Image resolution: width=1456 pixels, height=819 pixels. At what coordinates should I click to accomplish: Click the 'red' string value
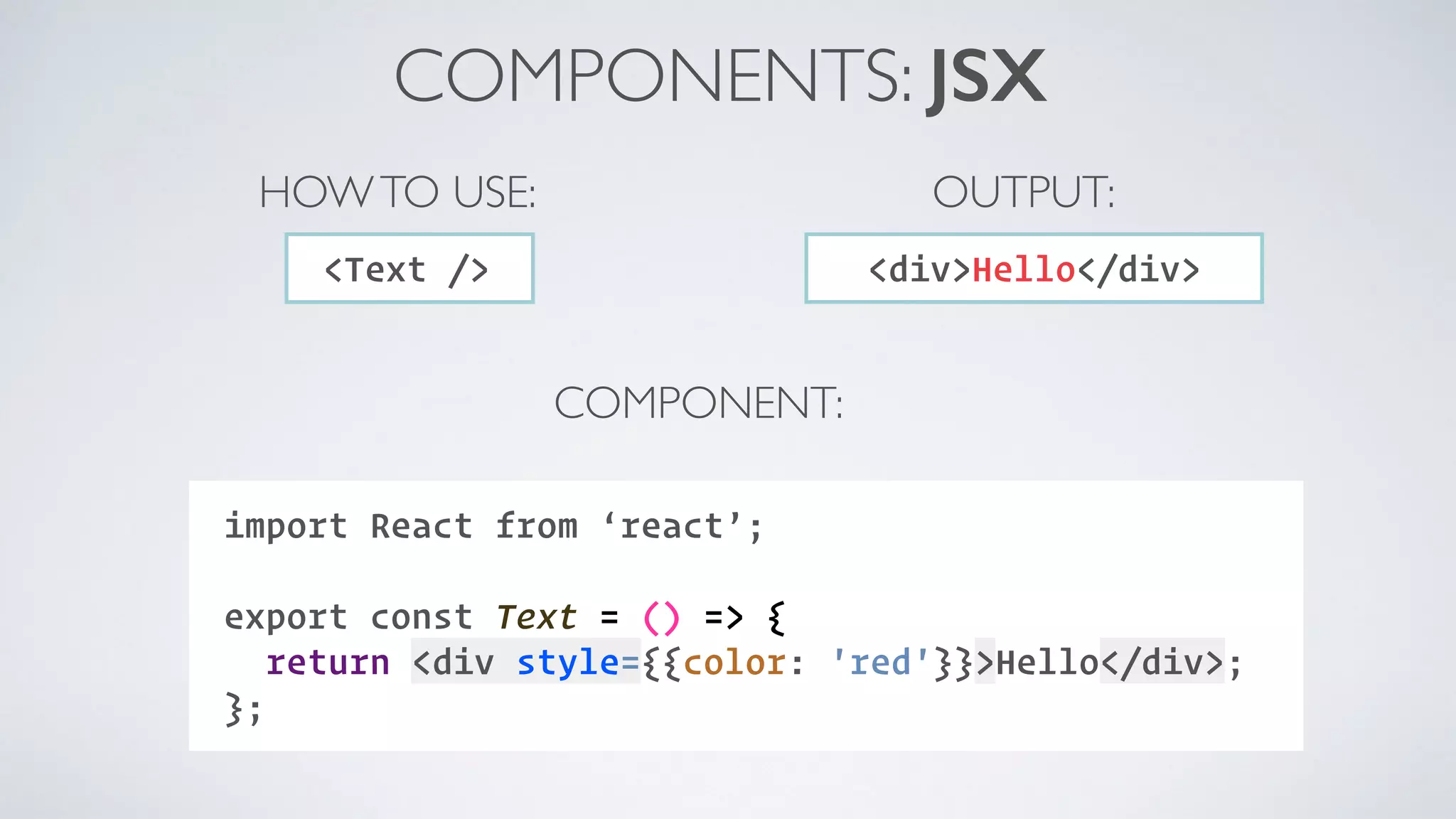click(x=880, y=663)
